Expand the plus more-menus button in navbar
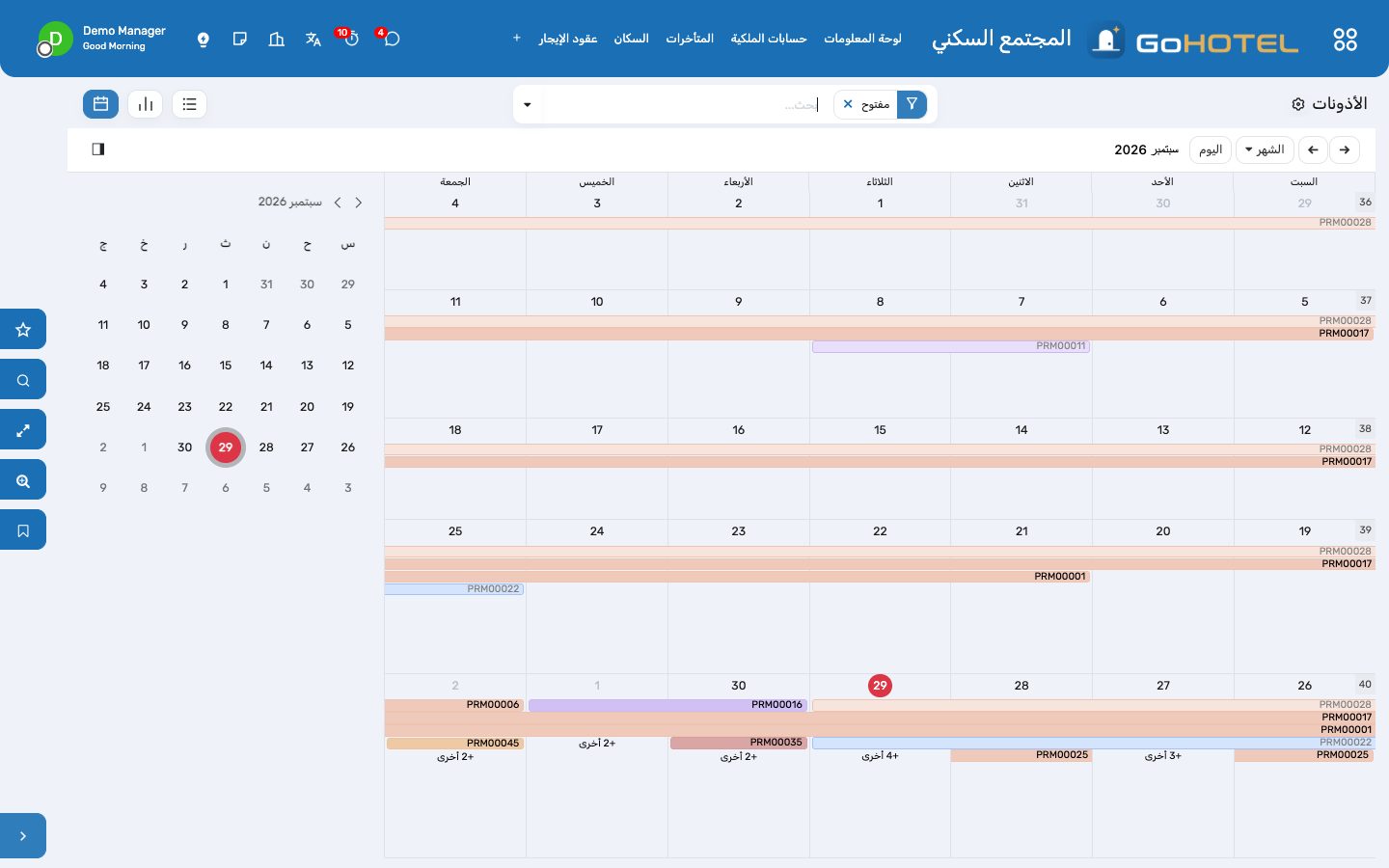Screen dimensions: 1389x868 click(x=517, y=39)
